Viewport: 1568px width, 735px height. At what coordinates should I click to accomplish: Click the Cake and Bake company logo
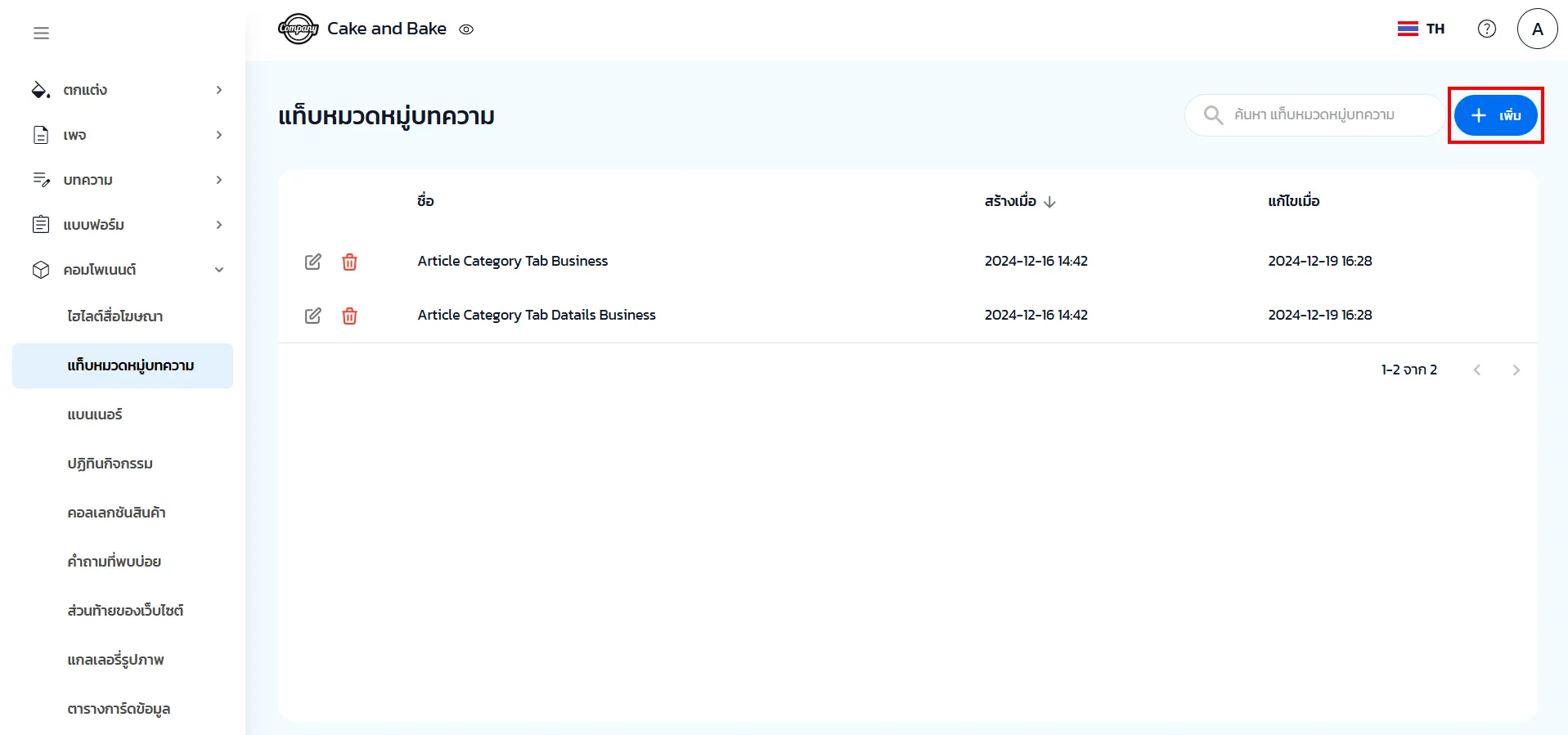(x=298, y=29)
